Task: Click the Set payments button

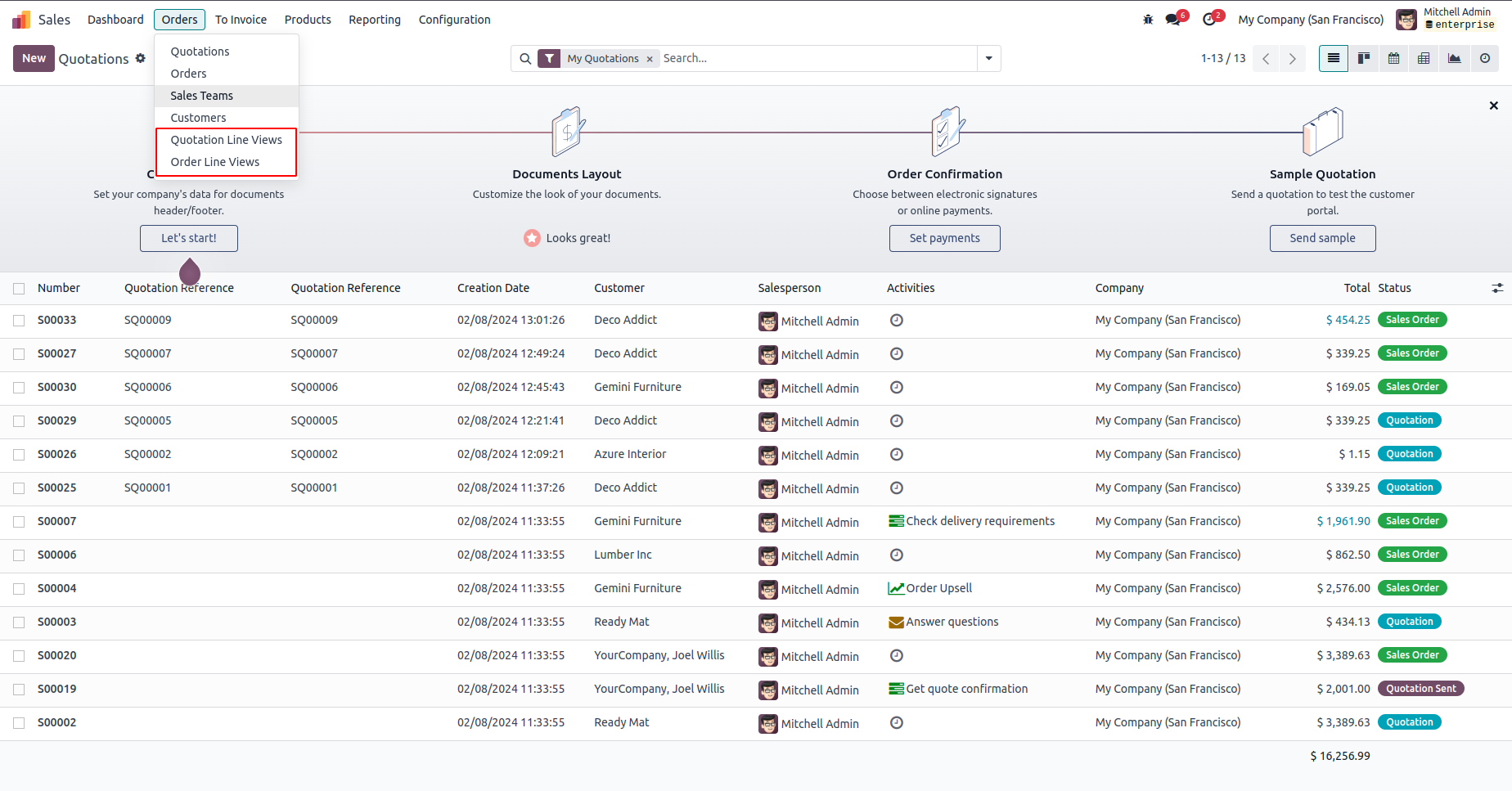Action: pyautogui.click(x=945, y=238)
